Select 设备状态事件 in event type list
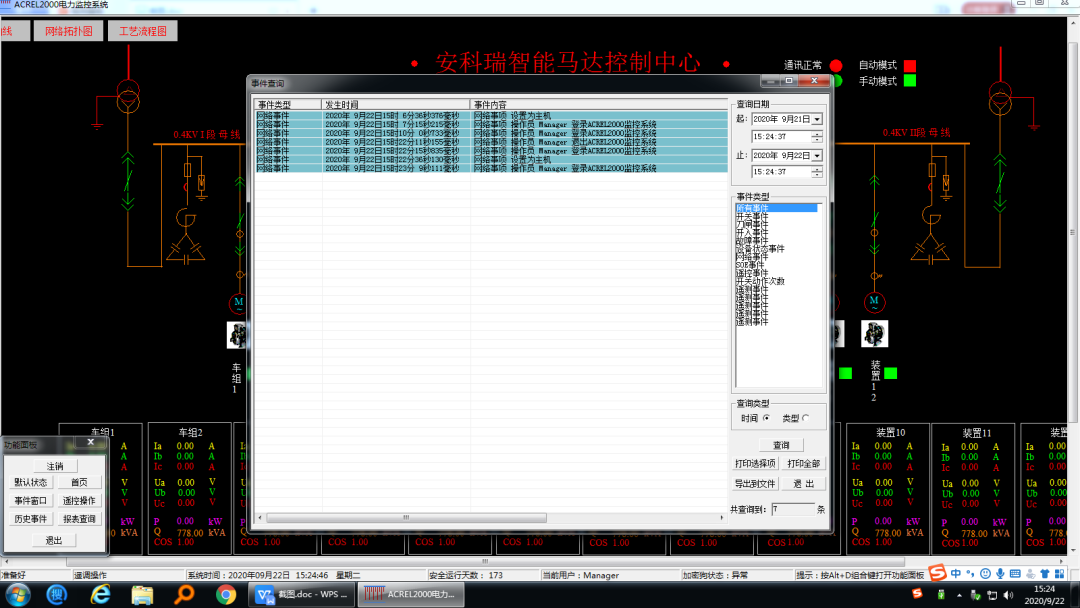Viewport: 1080px width, 608px height. [x=760, y=249]
